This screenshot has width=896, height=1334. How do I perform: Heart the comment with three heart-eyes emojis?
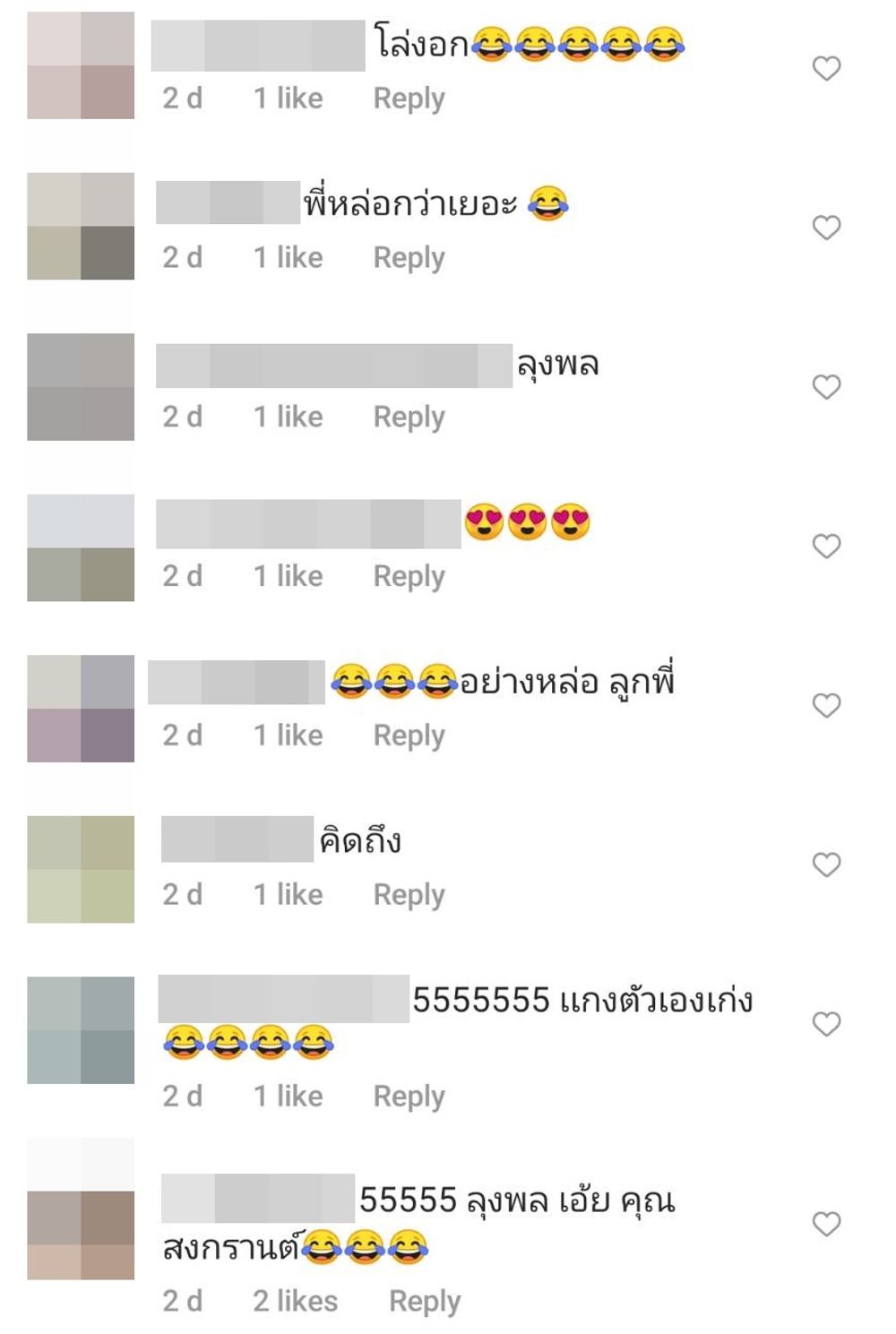click(826, 546)
